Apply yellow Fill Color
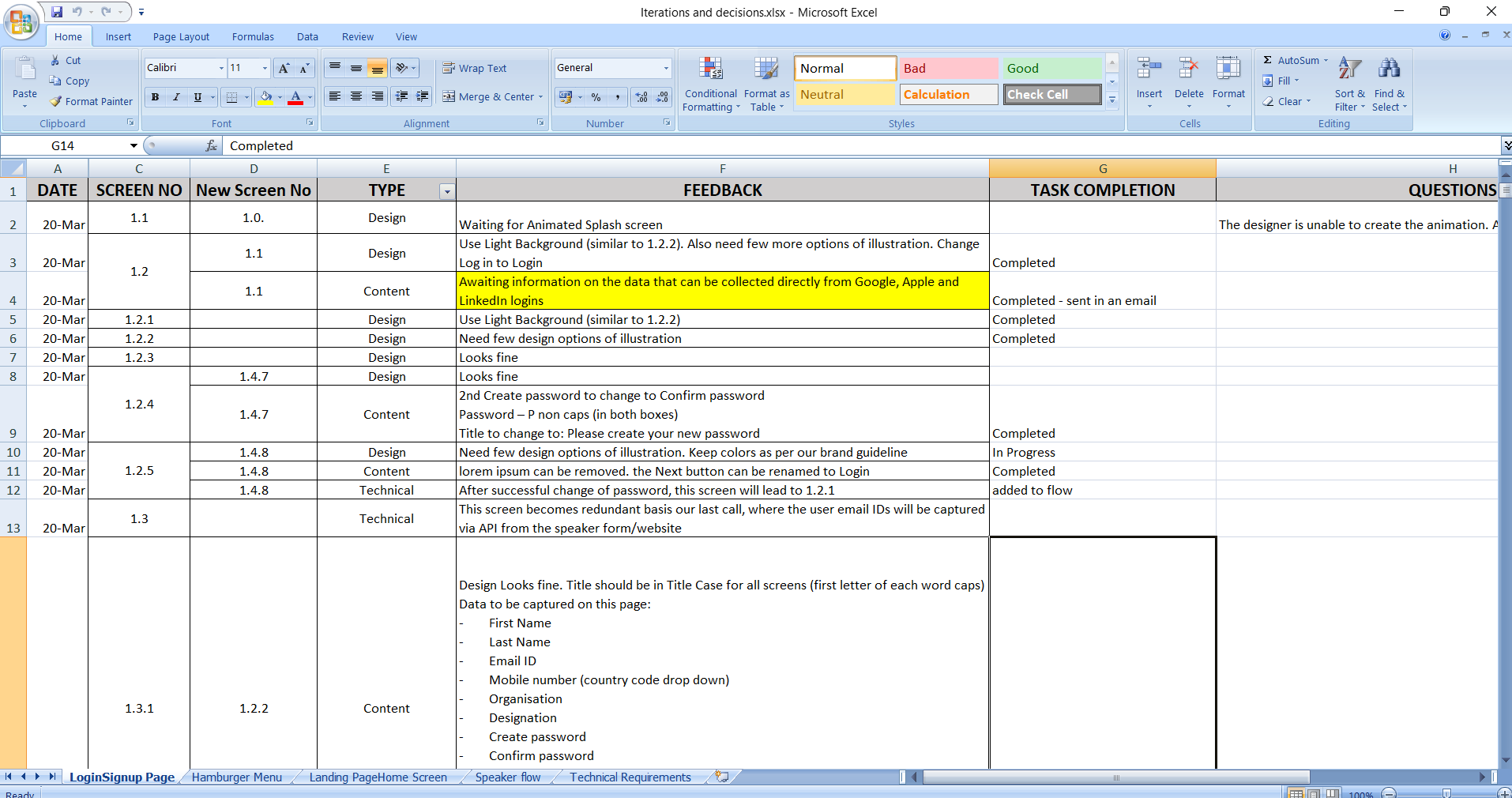The height and width of the screenshot is (798, 1512). click(x=265, y=96)
